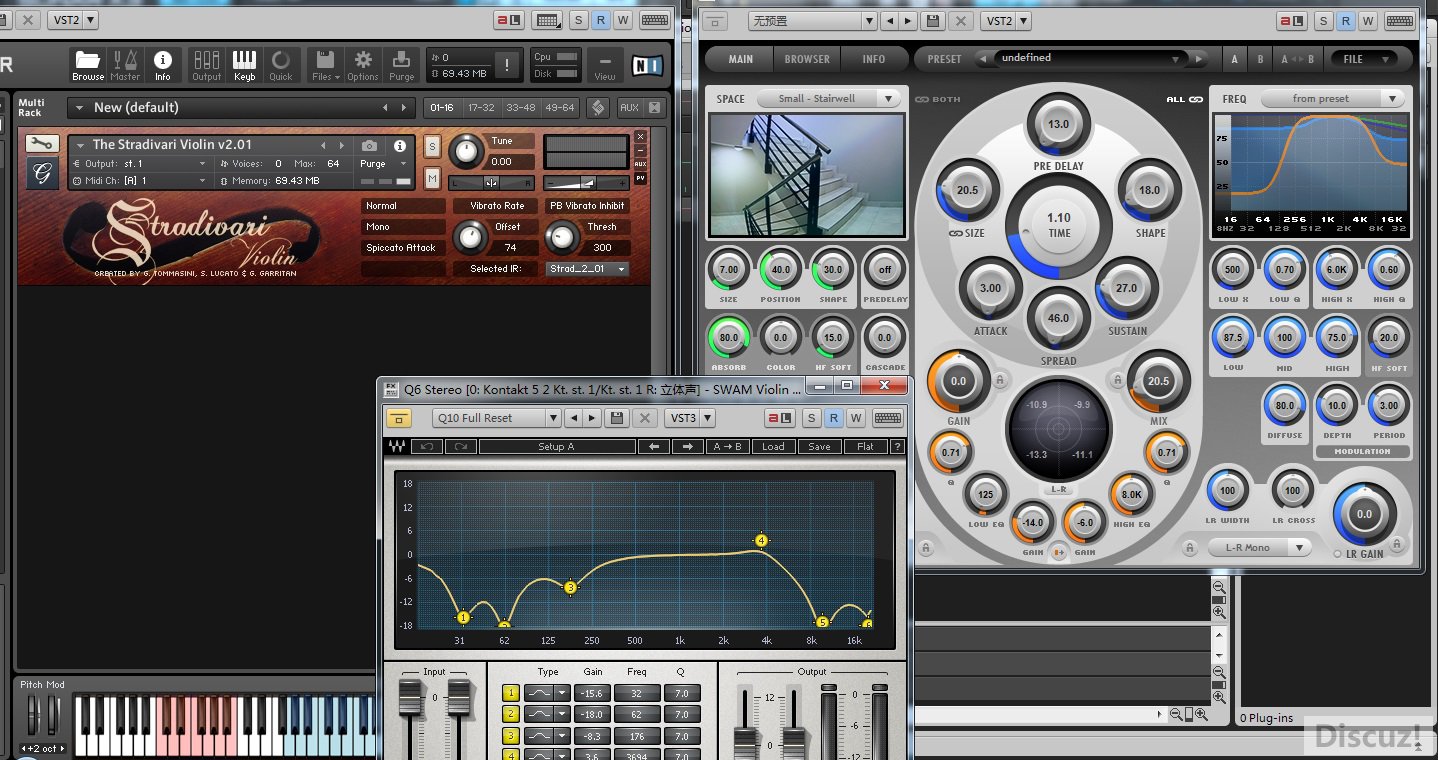Open the Q10 Full Reset preset dropdown
The width and height of the screenshot is (1438, 760).
tap(496, 418)
